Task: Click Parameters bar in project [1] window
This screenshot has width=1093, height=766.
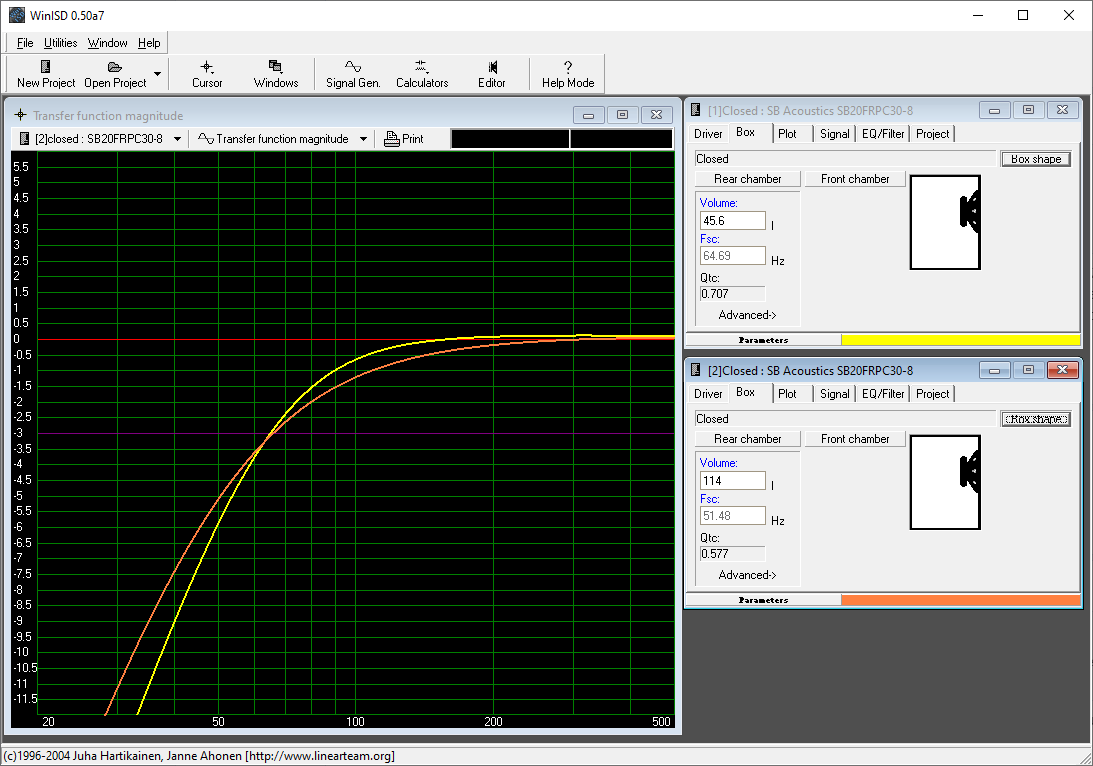Action: pos(763,340)
